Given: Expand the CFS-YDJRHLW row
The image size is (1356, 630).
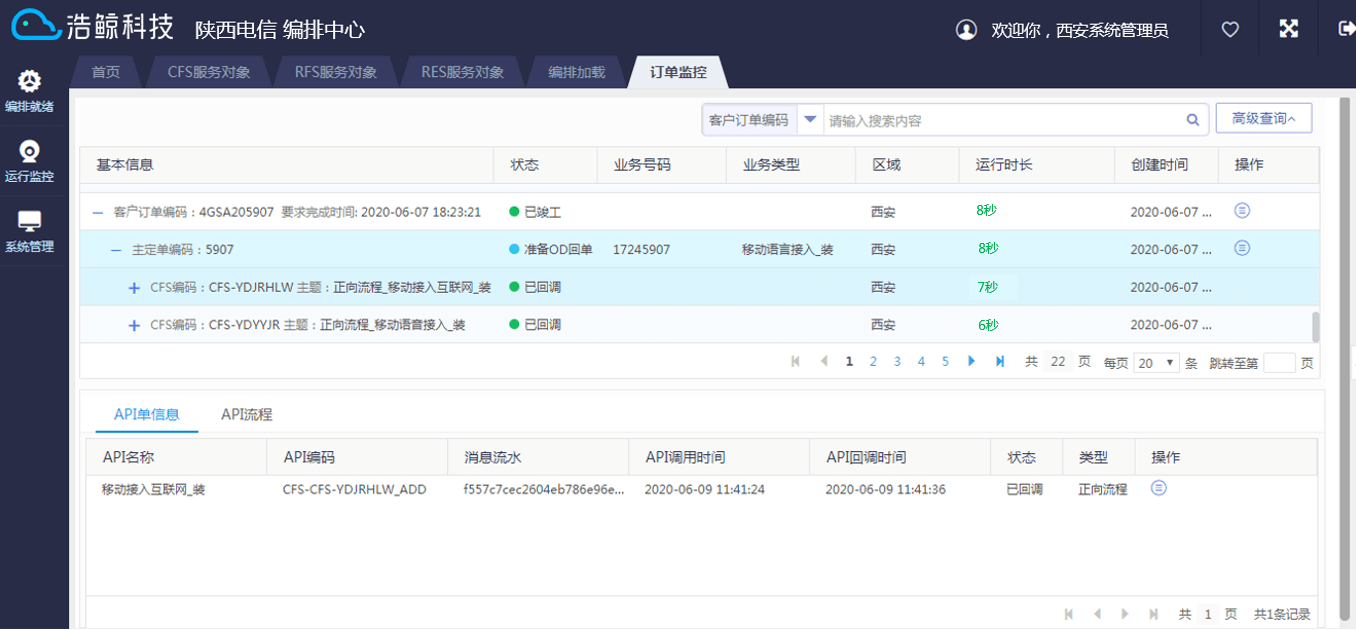Looking at the screenshot, I should tap(134, 288).
